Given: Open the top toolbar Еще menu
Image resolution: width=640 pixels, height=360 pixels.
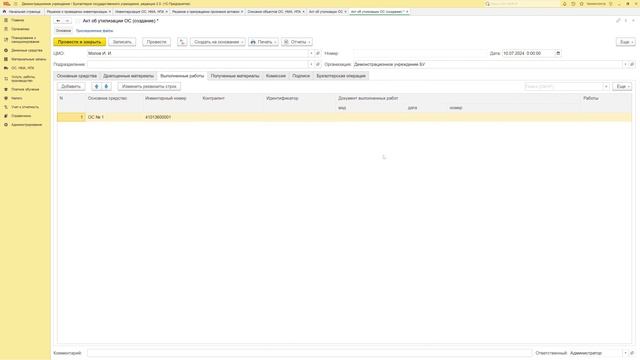Looking at the screenshot, I should 625,42.
